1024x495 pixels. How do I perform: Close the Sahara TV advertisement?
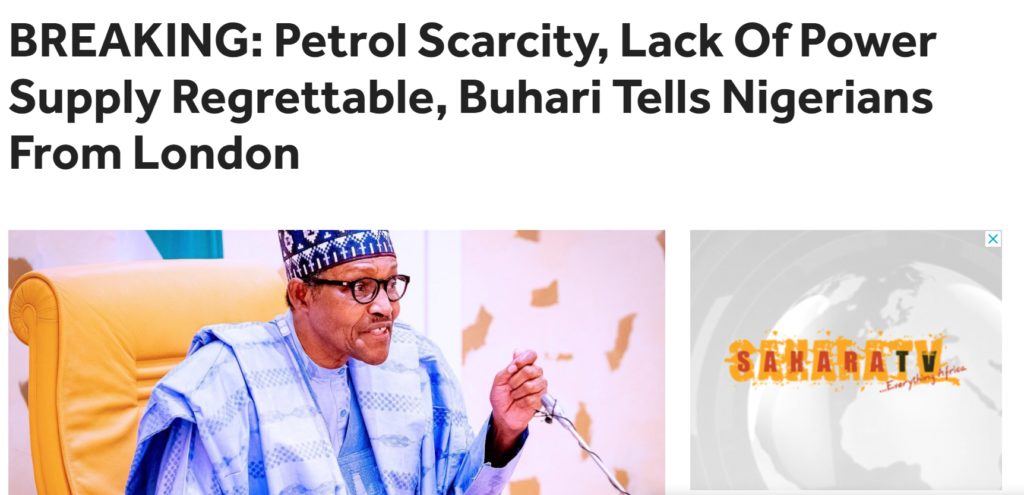click(x=992, y=239)
